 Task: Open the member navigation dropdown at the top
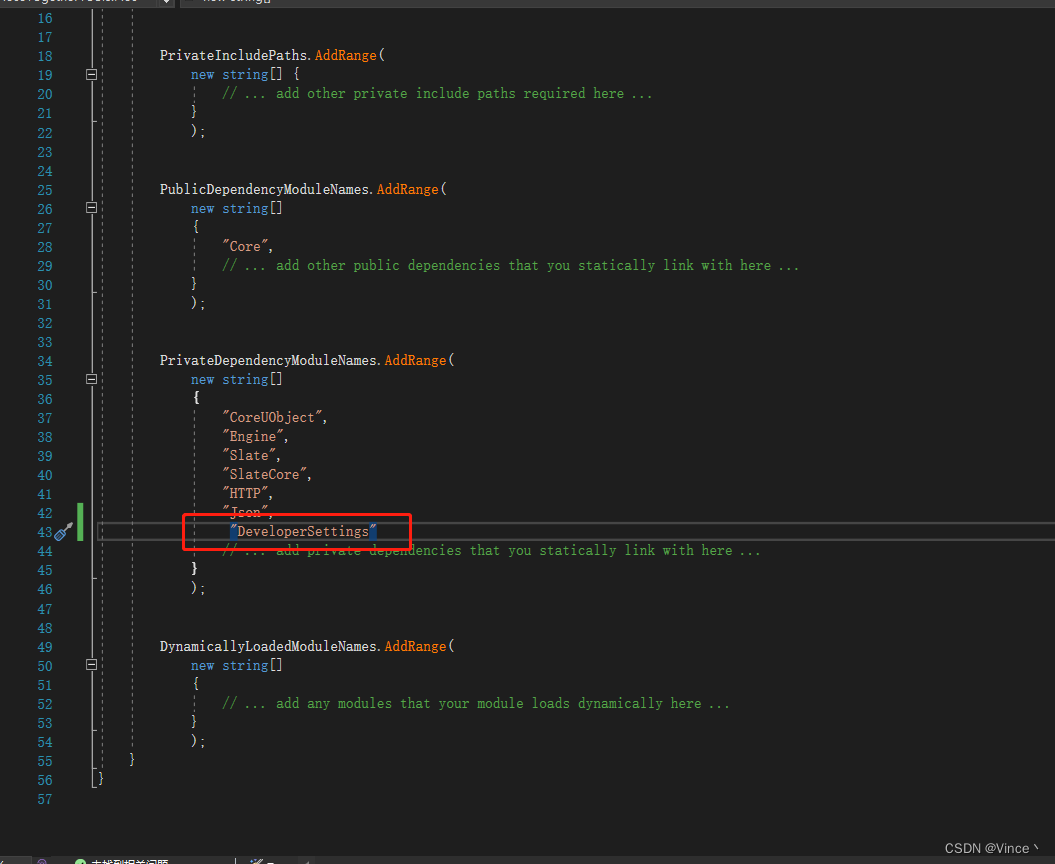coord(168,3)
